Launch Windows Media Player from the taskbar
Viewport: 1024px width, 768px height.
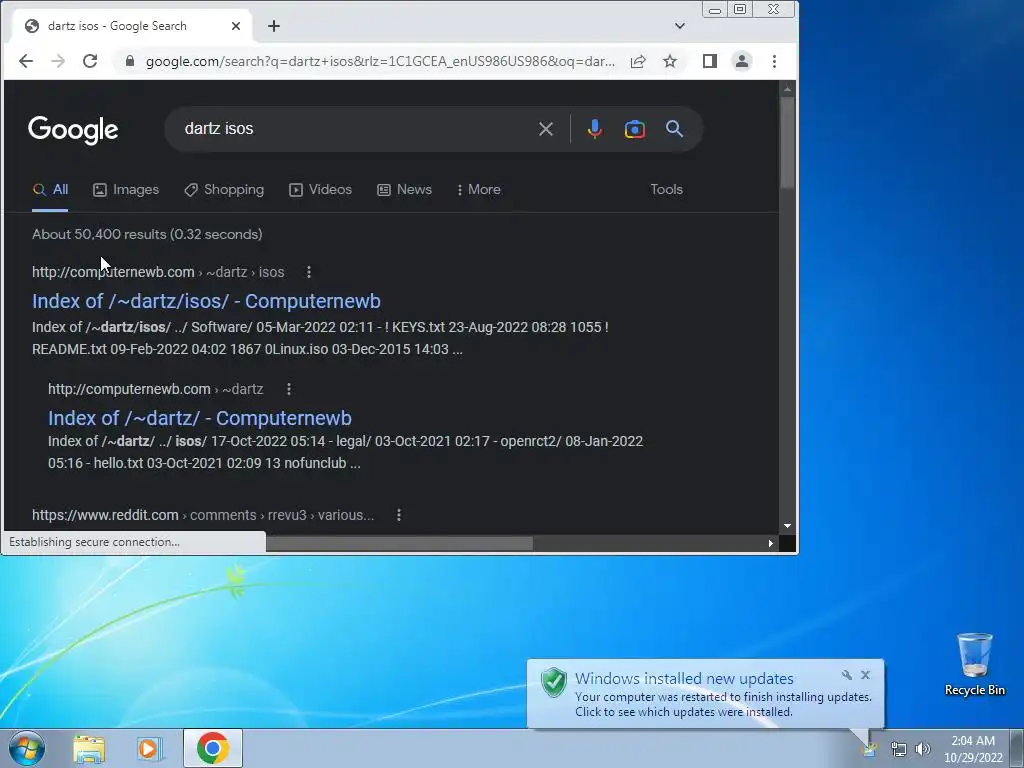click(x=149, y=748)
